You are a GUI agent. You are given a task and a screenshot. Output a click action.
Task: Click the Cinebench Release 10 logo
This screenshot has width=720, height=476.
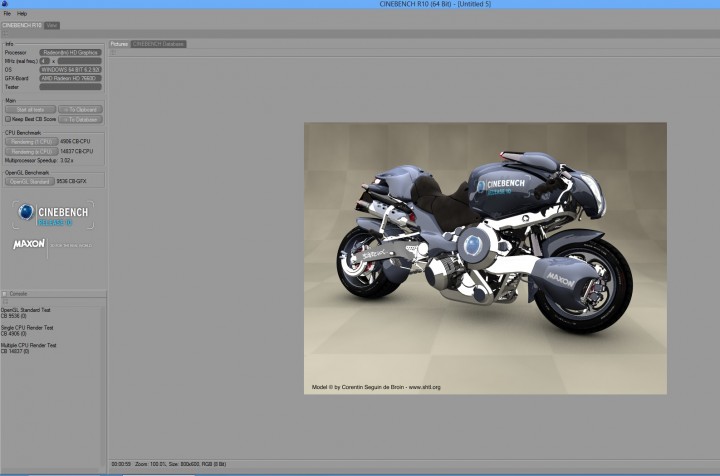53,214
